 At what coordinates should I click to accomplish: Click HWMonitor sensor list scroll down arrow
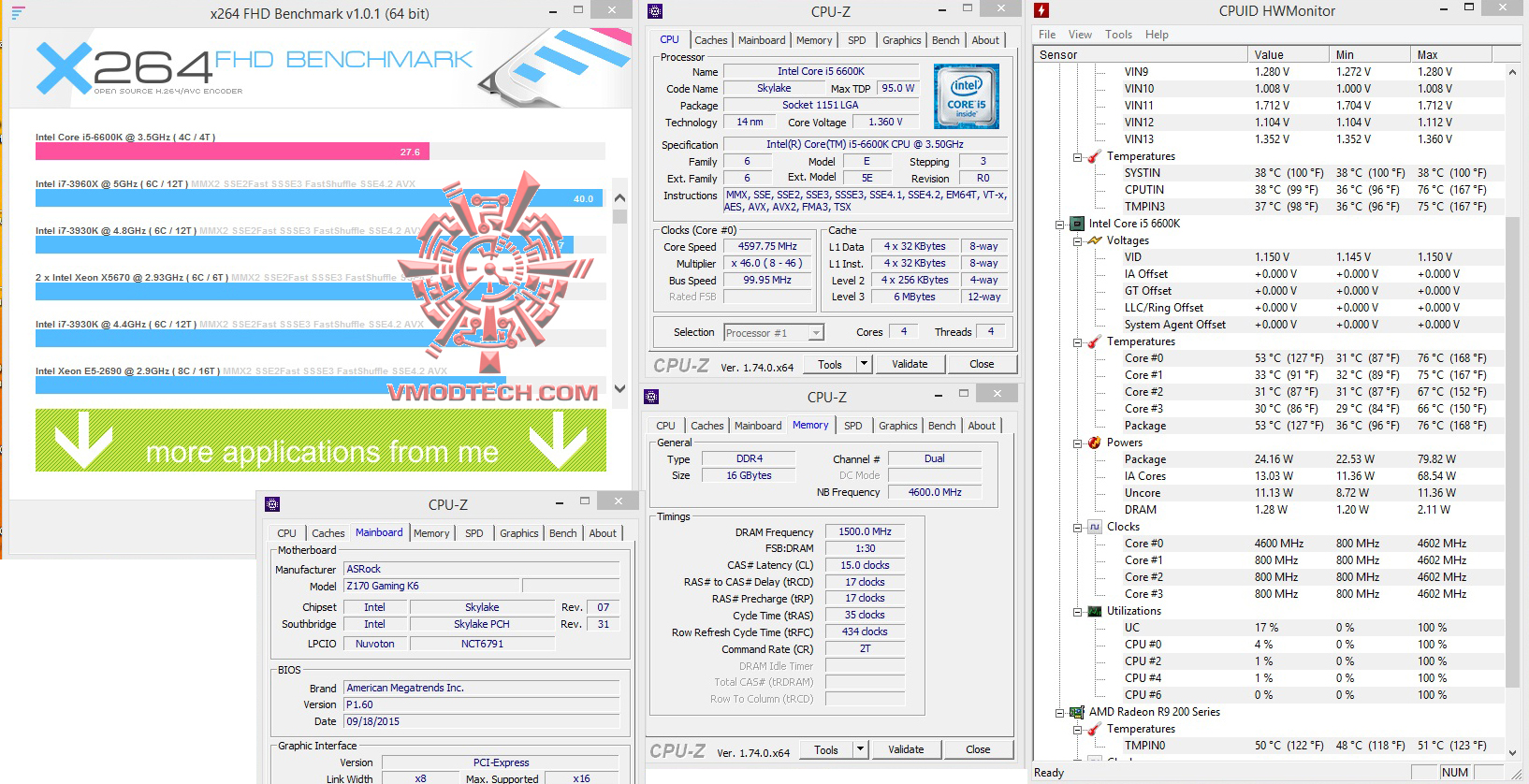click(1512, 752)
